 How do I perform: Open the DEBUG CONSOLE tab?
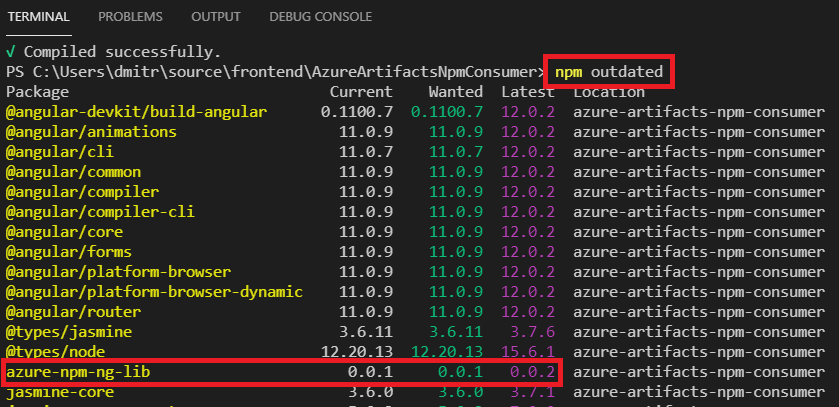[x=320, y=17]
